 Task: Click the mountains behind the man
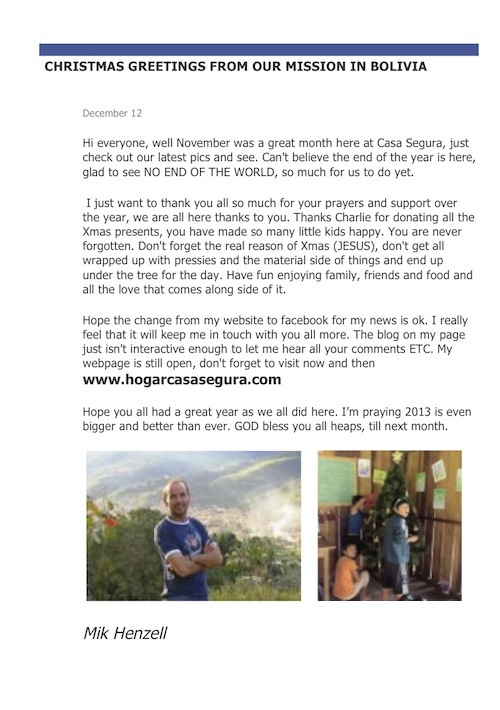click(x=195, y=480)
